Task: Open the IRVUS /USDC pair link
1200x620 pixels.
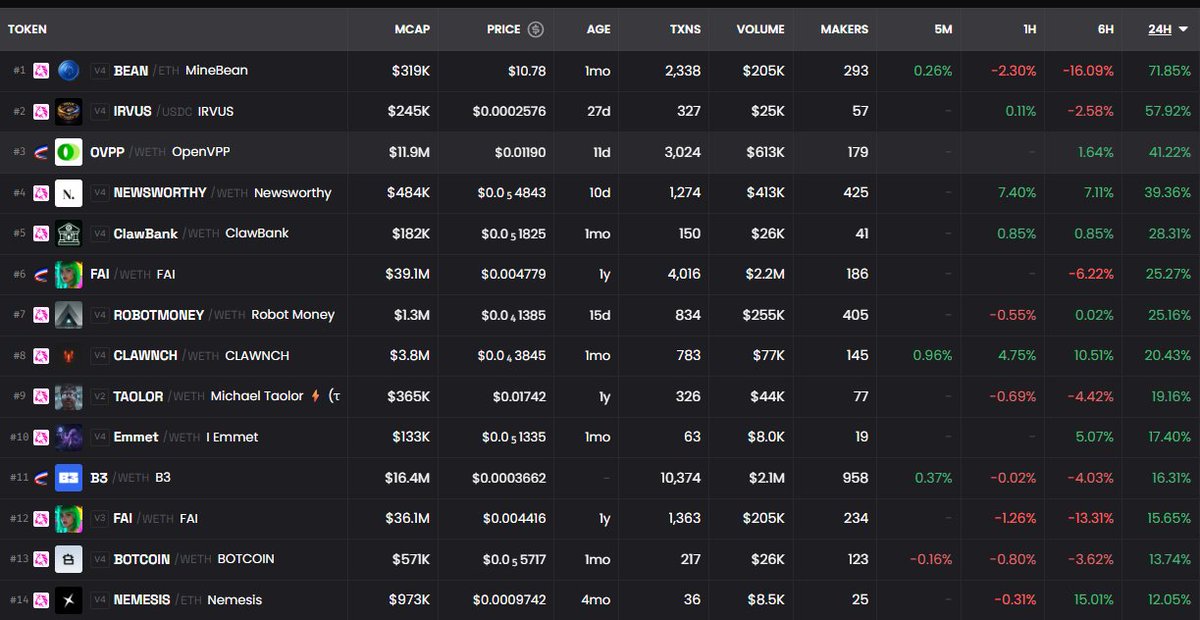Action: tap(153, 111)
